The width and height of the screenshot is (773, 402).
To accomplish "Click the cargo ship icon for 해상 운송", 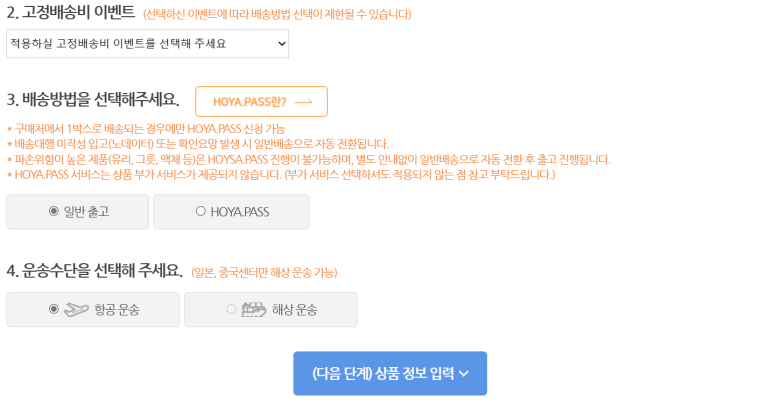I will pos(254,310).
